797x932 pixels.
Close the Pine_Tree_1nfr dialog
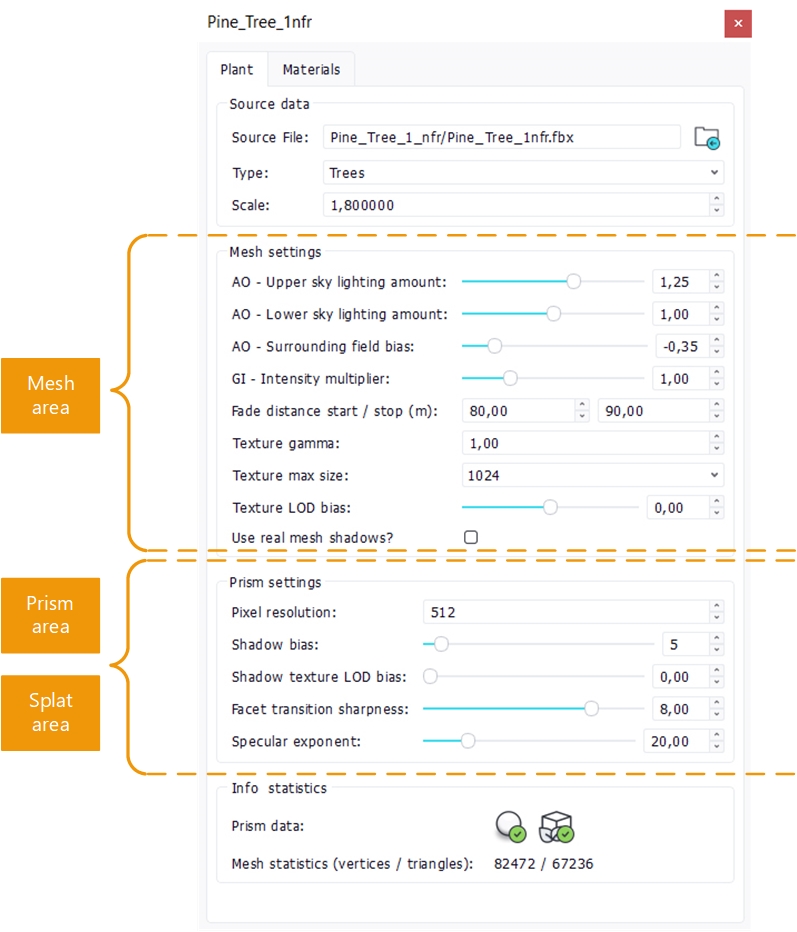click(x=738, y=23)
